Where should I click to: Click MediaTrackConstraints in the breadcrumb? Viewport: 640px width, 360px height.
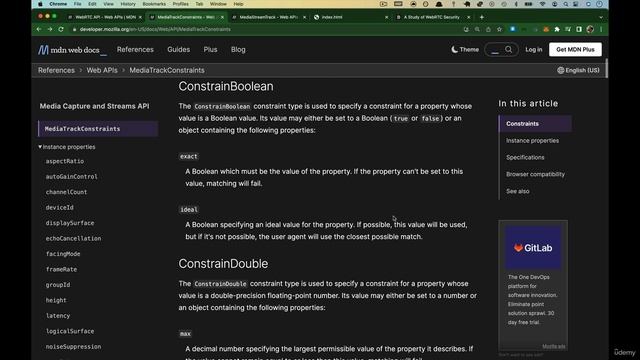coord(167,70)
